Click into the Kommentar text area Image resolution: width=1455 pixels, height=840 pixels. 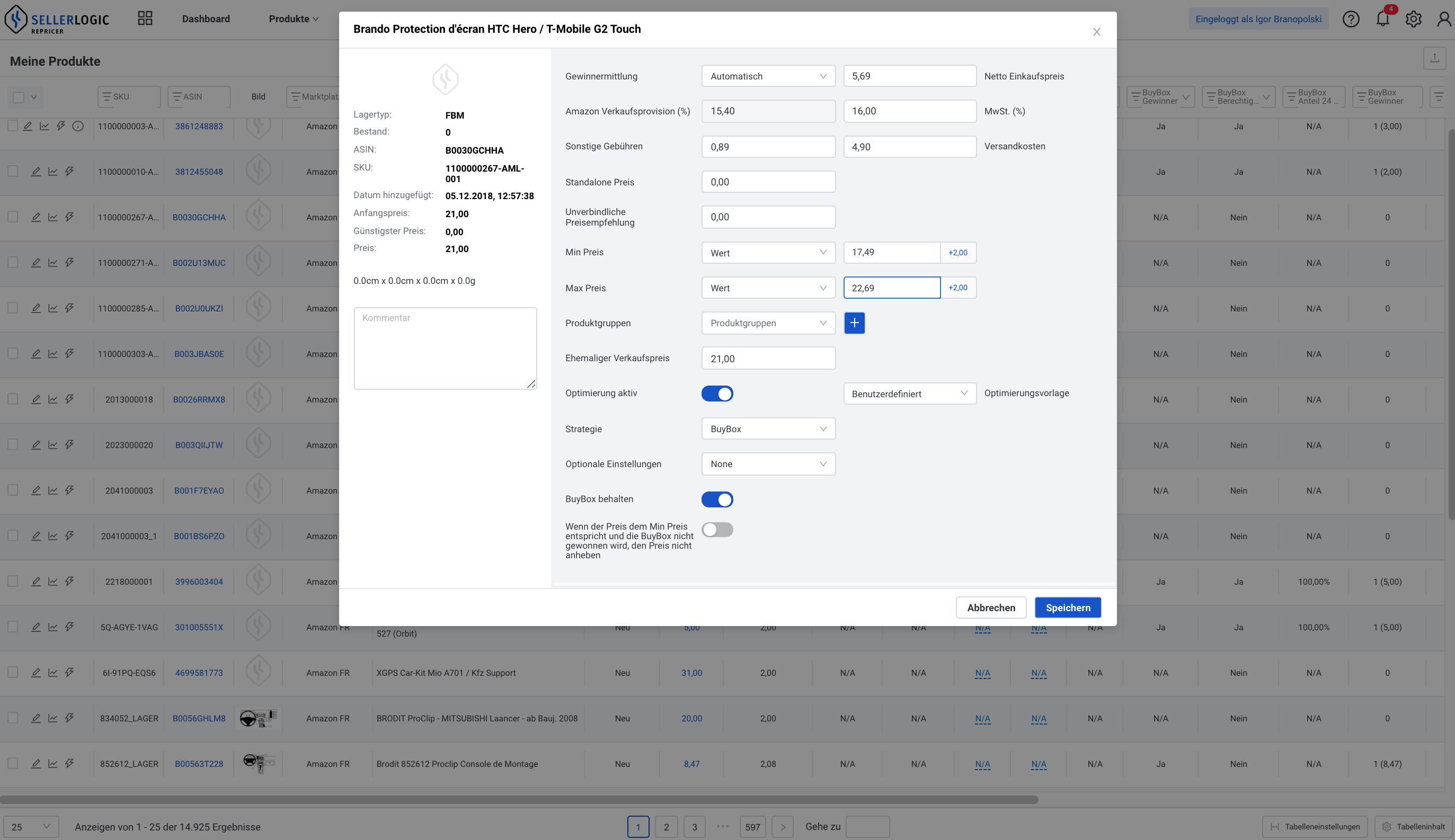(x=445, y=348)
